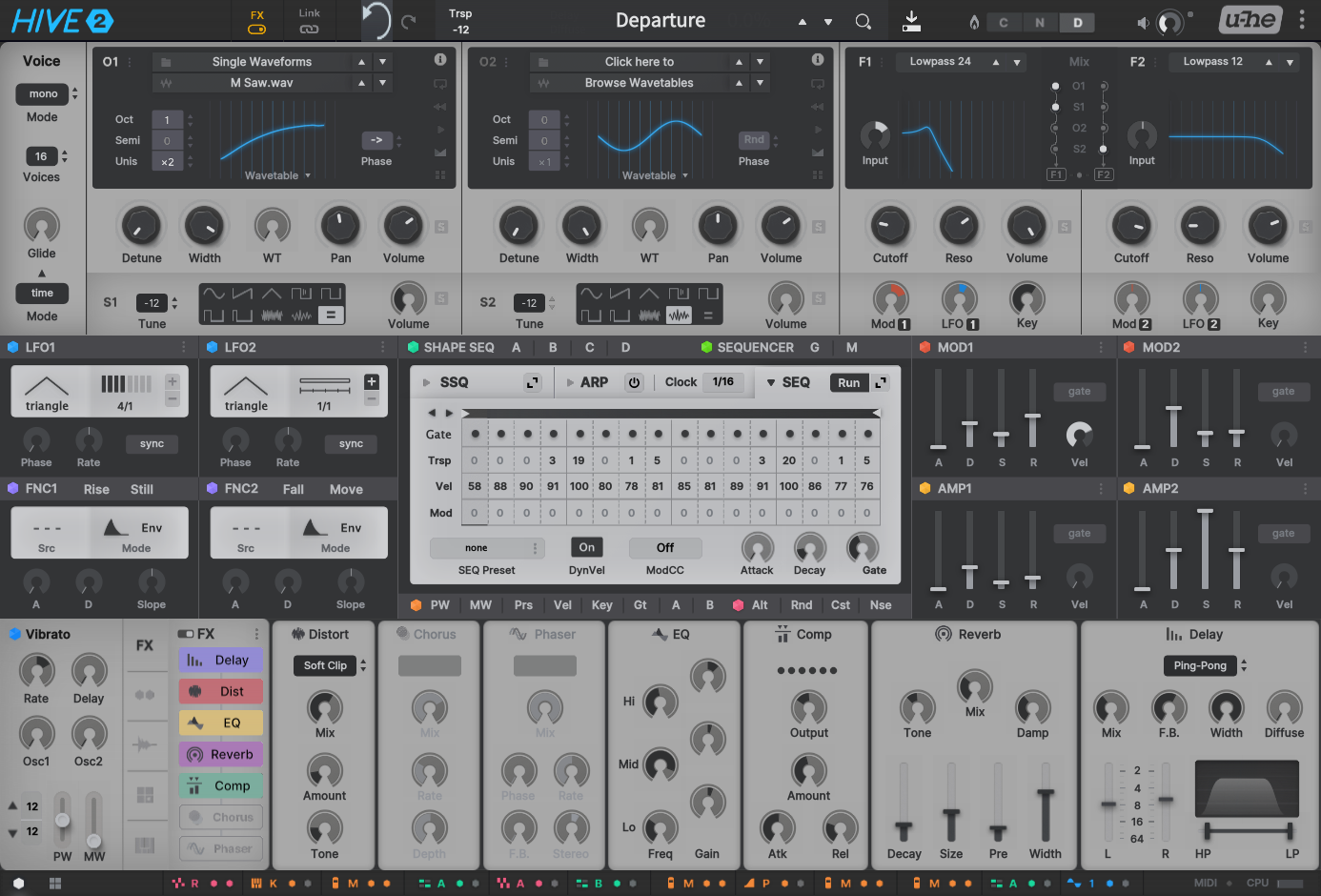This screenshot has width=1321, height=896.
Task: Toggle DynVel On button
Action: 587,547
